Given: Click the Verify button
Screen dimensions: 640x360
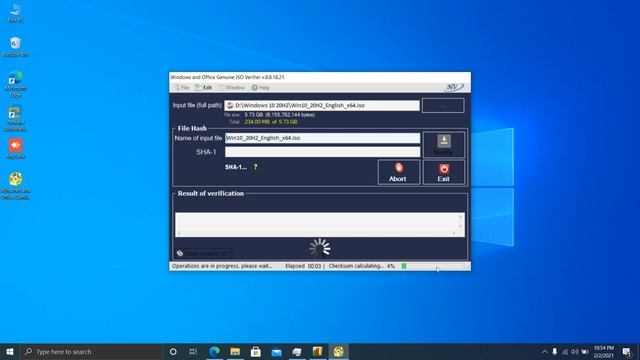Looking at the screenshot, I should pyautogui.click(x=443, y=144).
